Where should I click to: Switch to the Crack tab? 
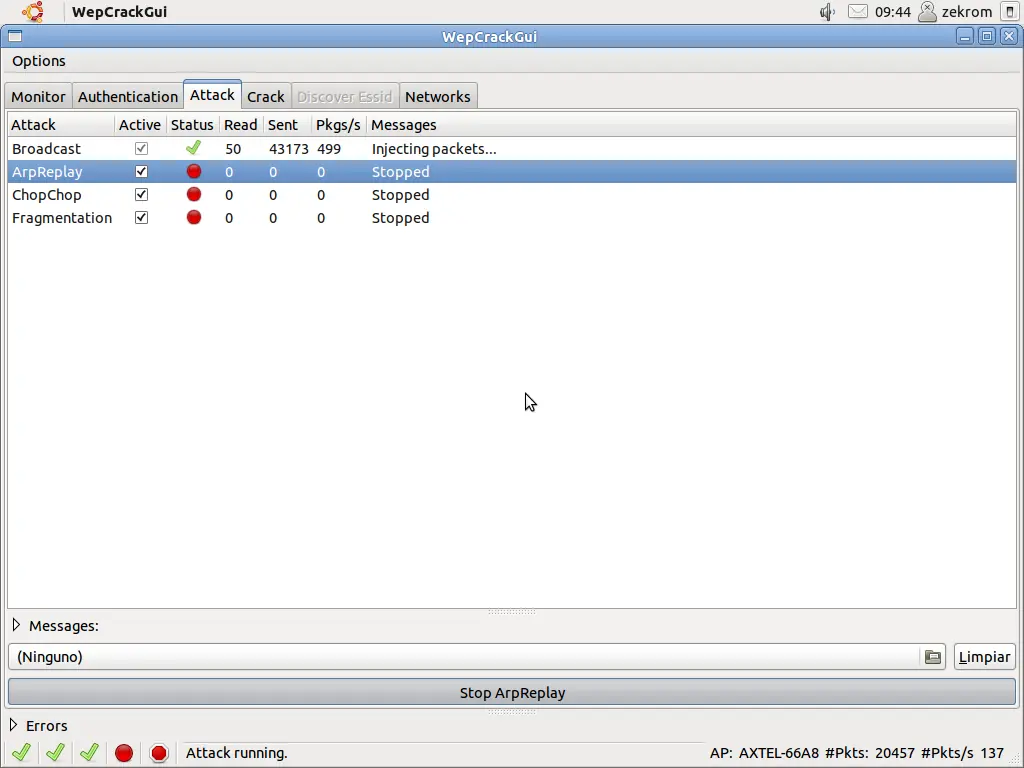tap(266, 97)
